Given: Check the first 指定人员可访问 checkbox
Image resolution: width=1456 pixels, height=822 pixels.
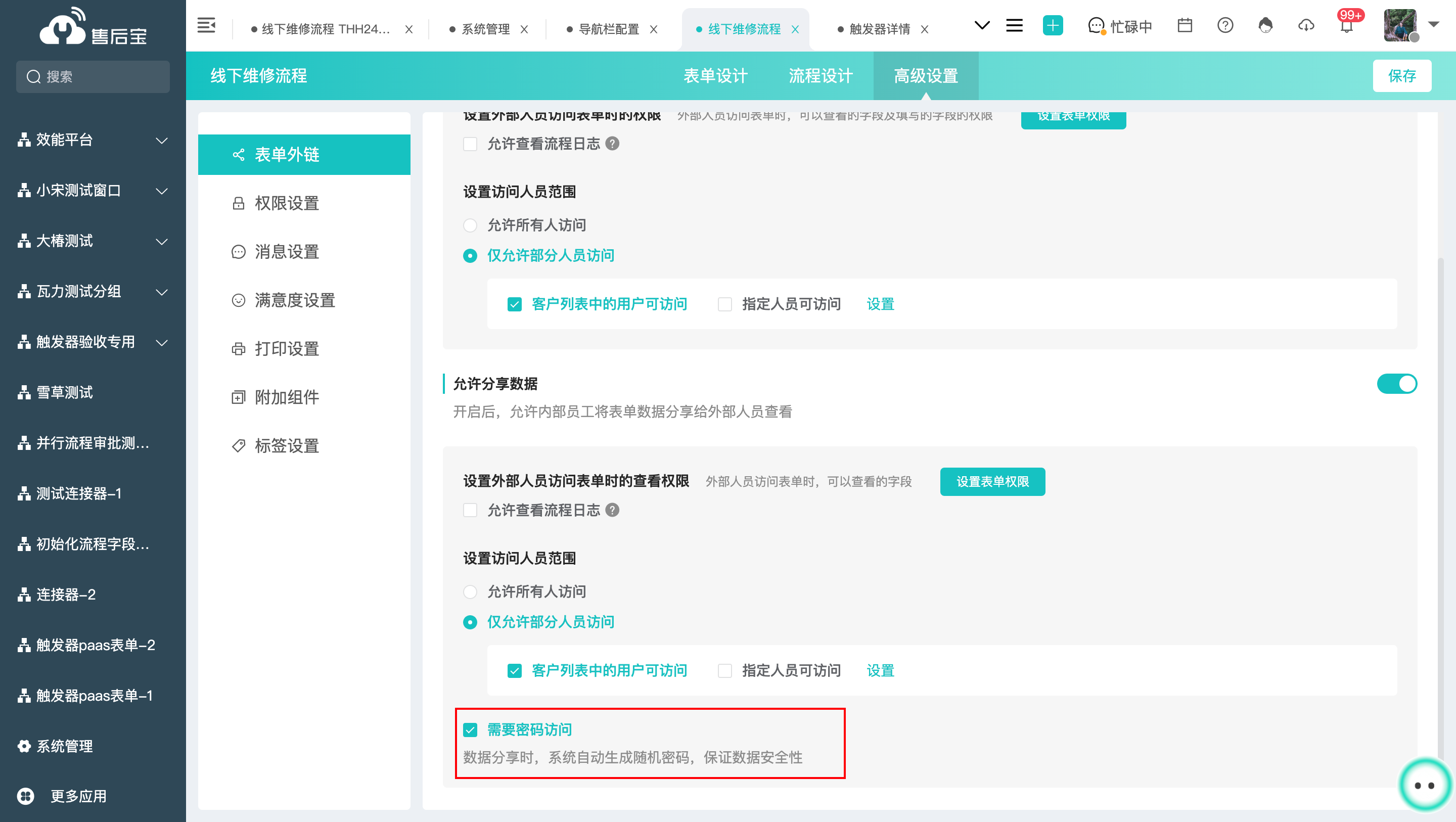Looking at the screenshot, I should click(724, 304).
